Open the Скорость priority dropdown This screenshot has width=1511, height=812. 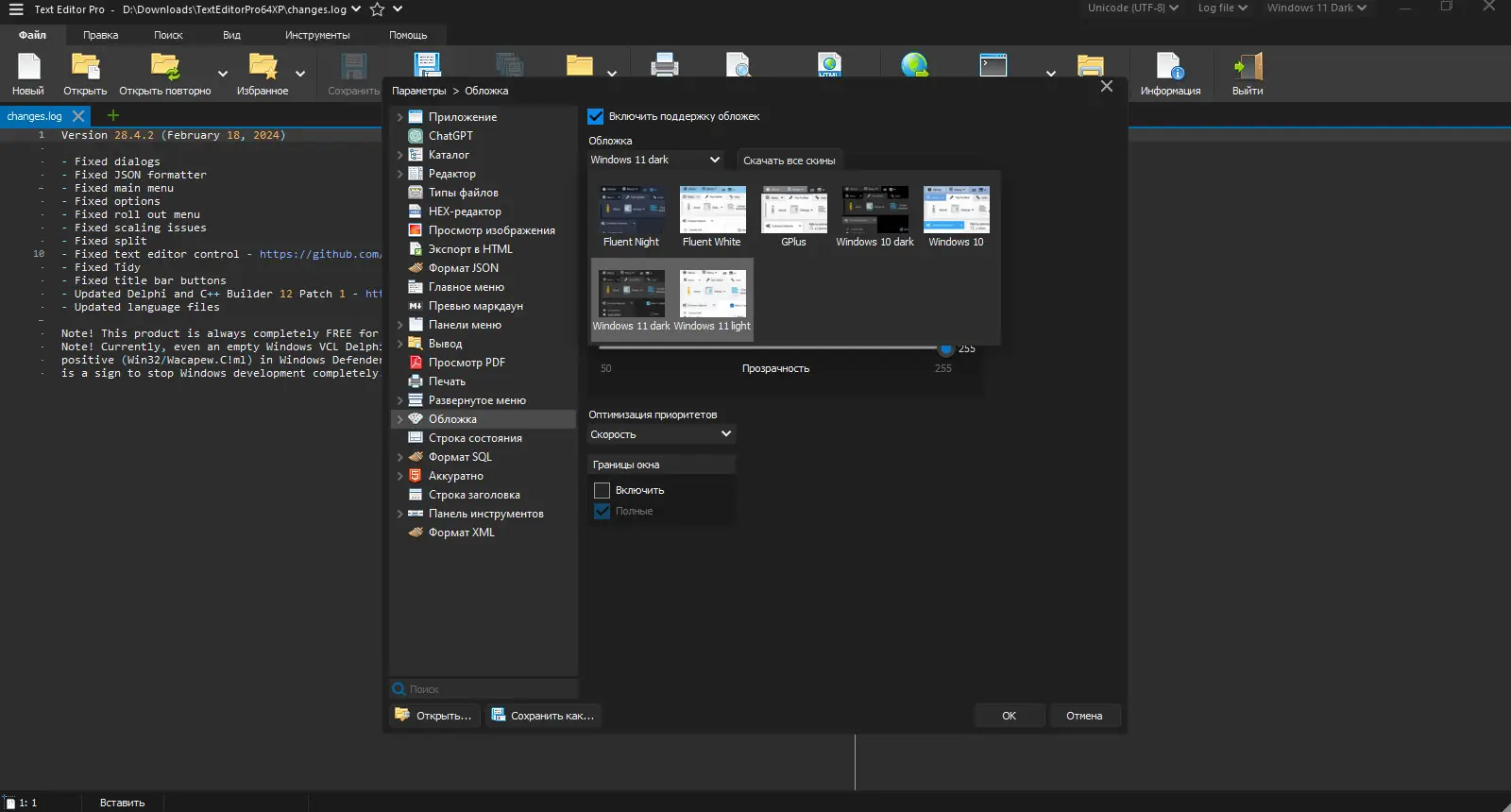coord(661,434)
